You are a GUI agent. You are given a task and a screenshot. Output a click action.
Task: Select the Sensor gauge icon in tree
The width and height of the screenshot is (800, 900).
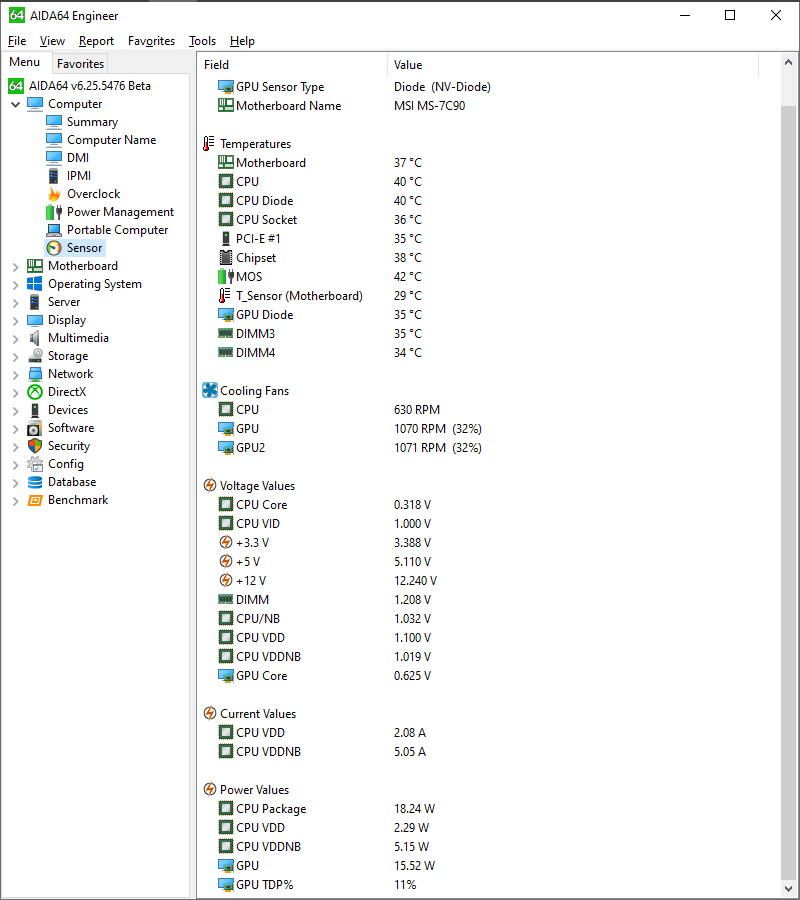[x=54, y=248]
